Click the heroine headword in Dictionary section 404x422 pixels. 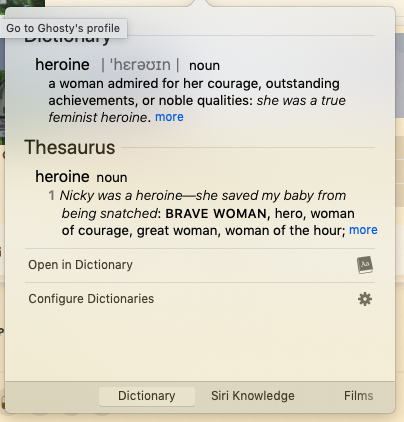coord(62,64)
